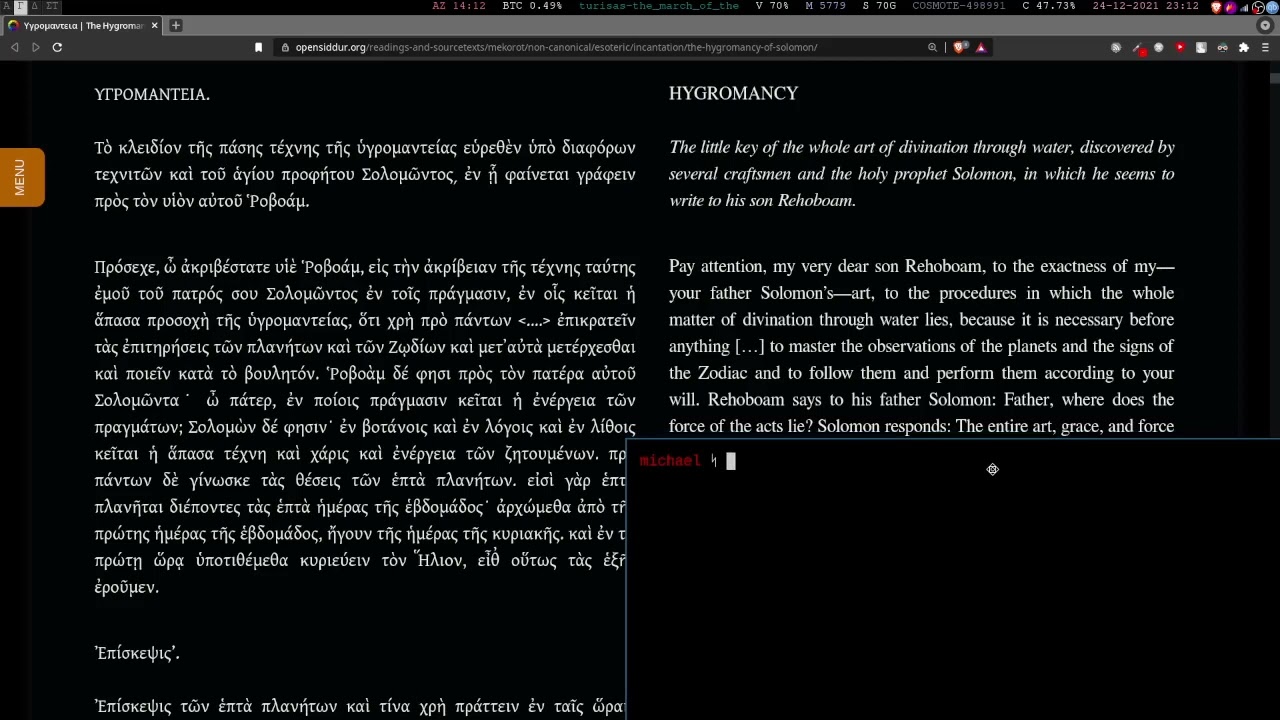
Task: Click the RSS feed extension icon
Action: point(1116,47)
